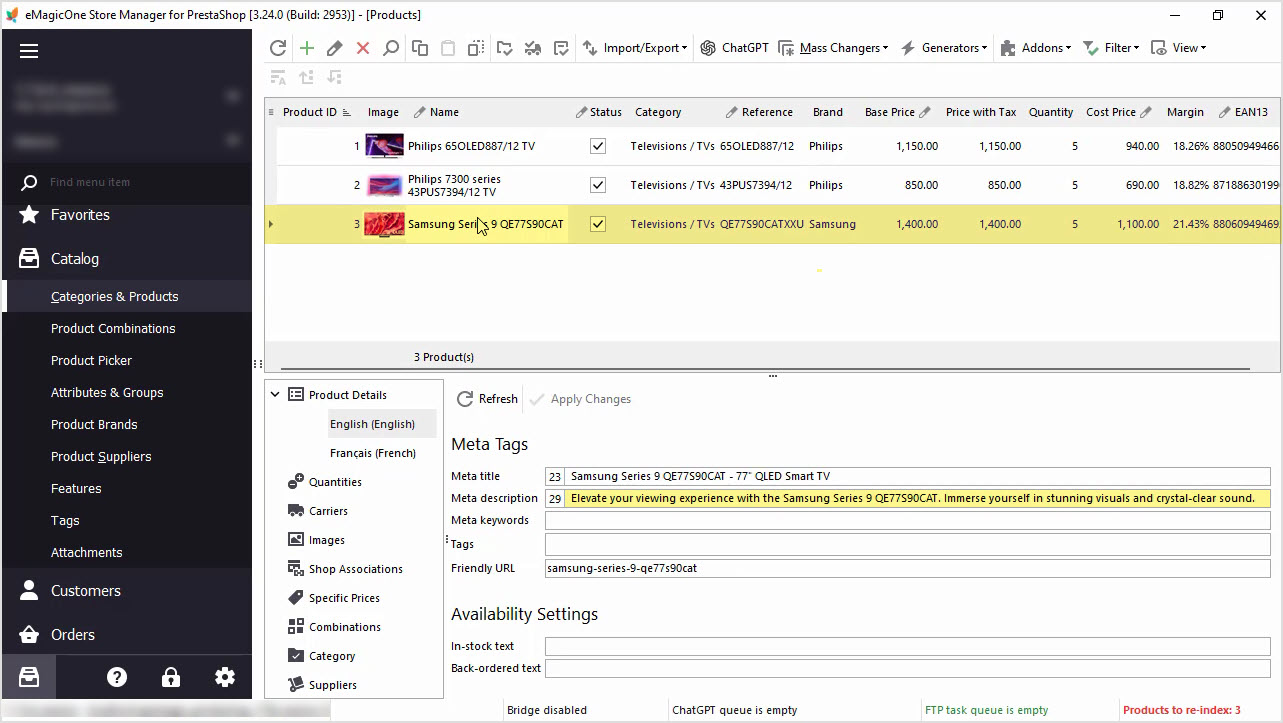Open the Mass Changers dropdown
This screenshot has width=1283, height=723.
(x=834, y=48)
